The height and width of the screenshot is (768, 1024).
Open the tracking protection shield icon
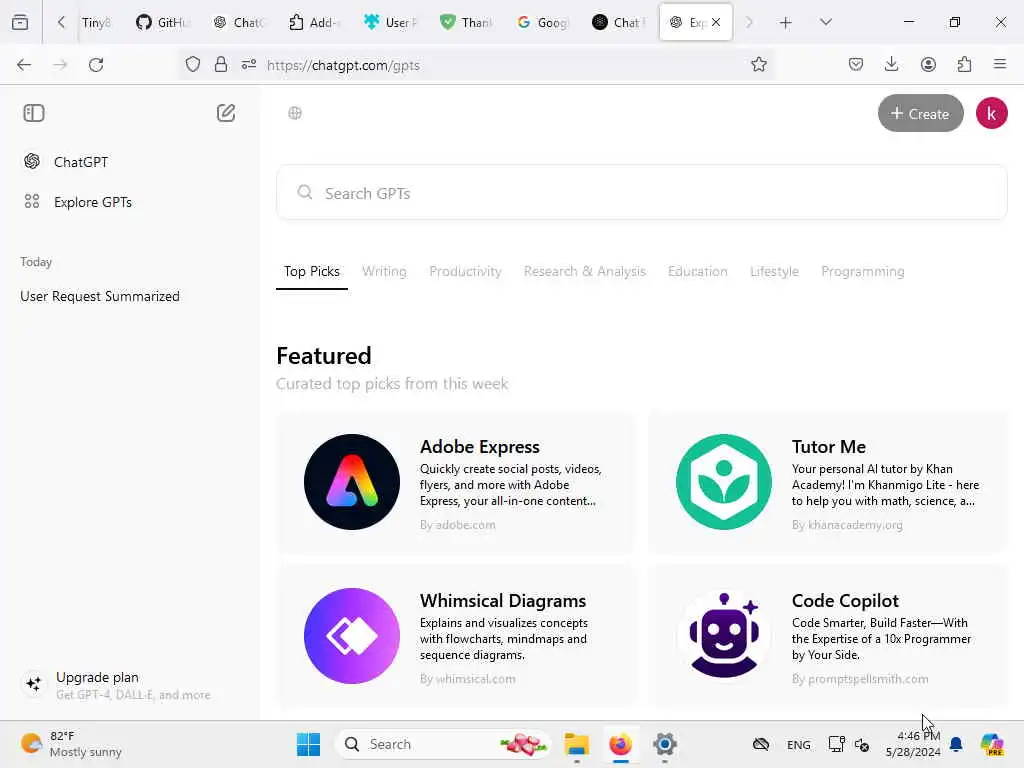(x=193, y=65)
